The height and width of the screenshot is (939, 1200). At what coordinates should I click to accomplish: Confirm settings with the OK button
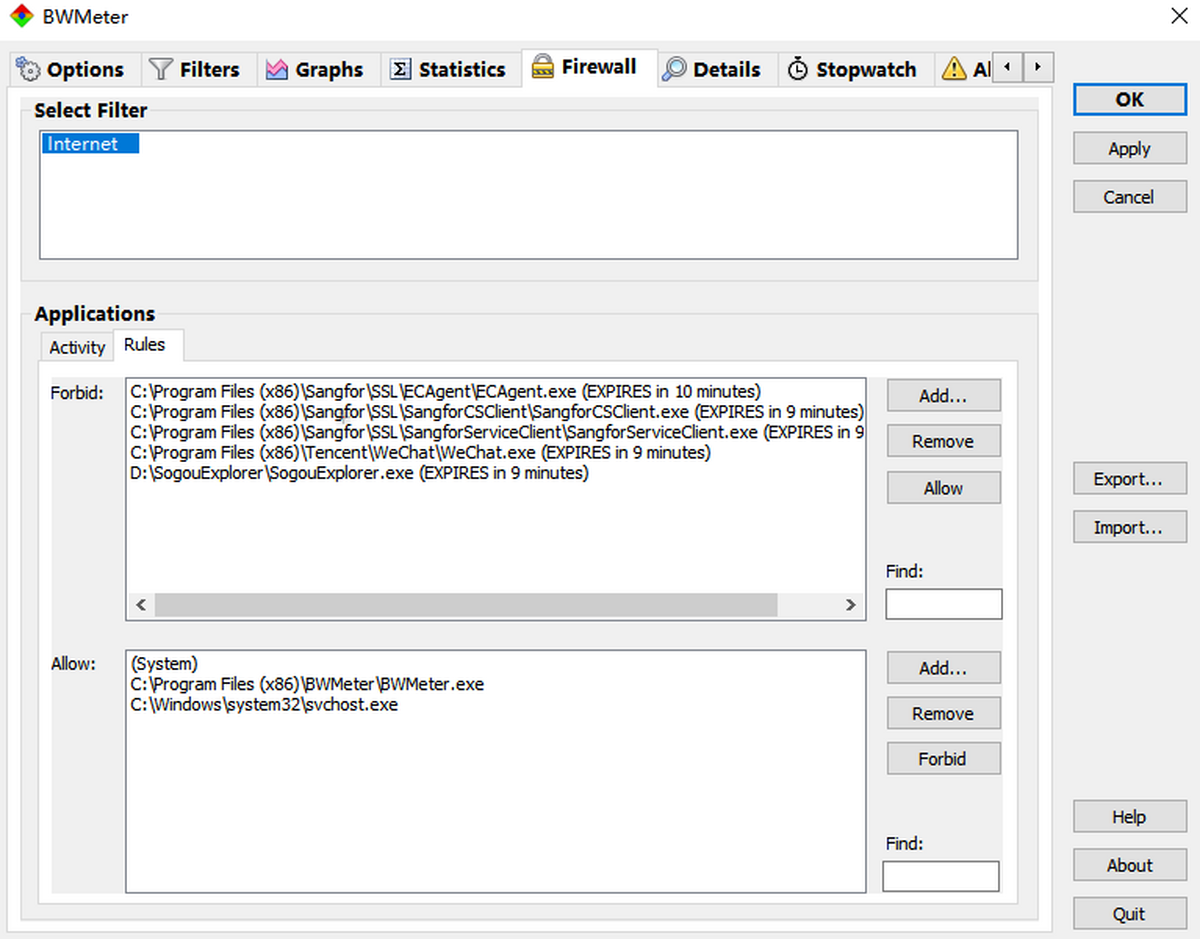[x=1129, y=99]
